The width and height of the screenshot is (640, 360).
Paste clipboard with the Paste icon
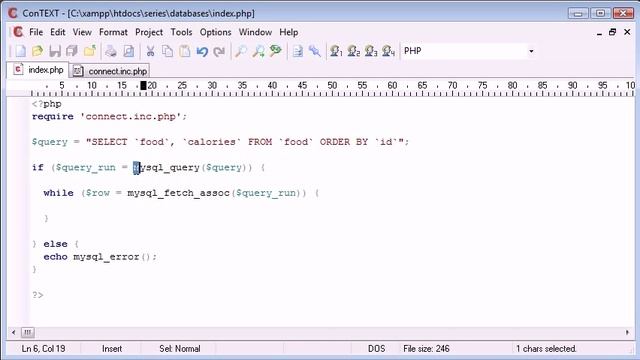[185, 51]
